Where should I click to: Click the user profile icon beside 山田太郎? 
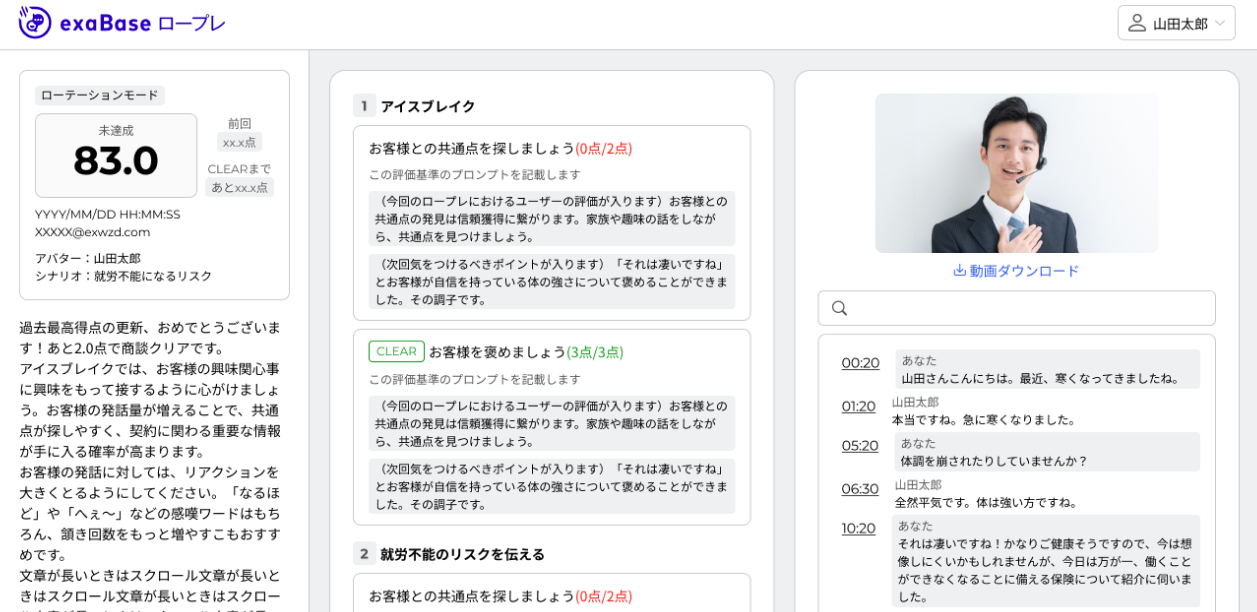(x=1135, y=22)
